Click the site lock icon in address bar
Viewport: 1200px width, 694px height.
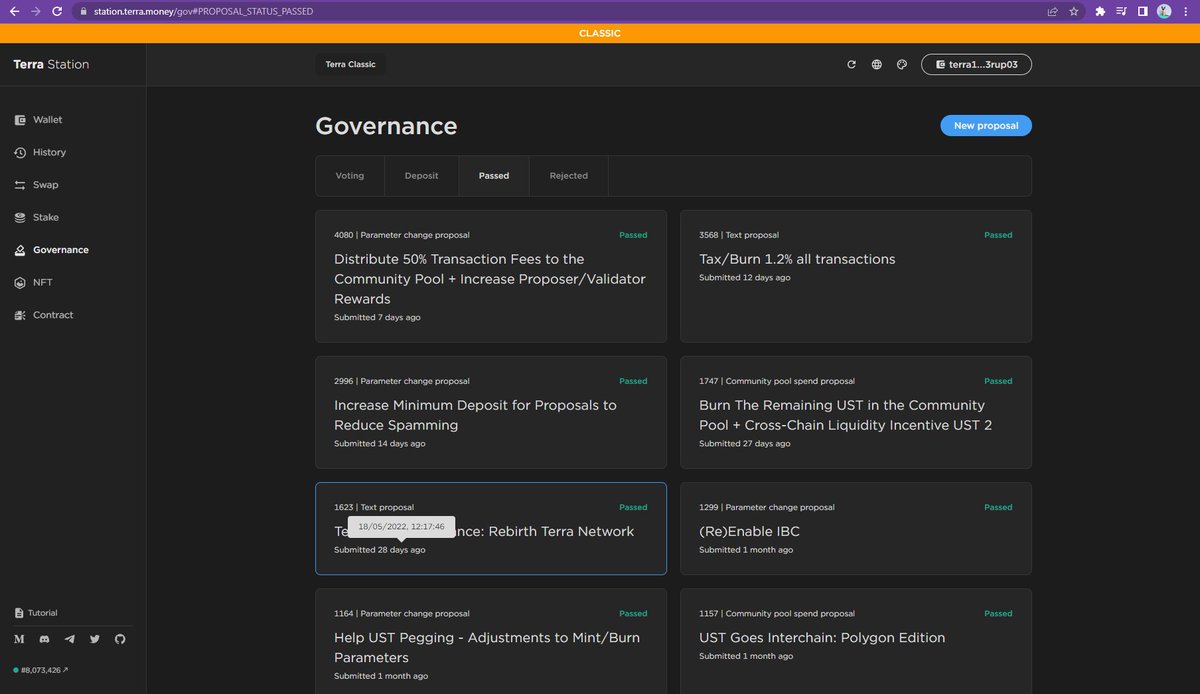84,11
